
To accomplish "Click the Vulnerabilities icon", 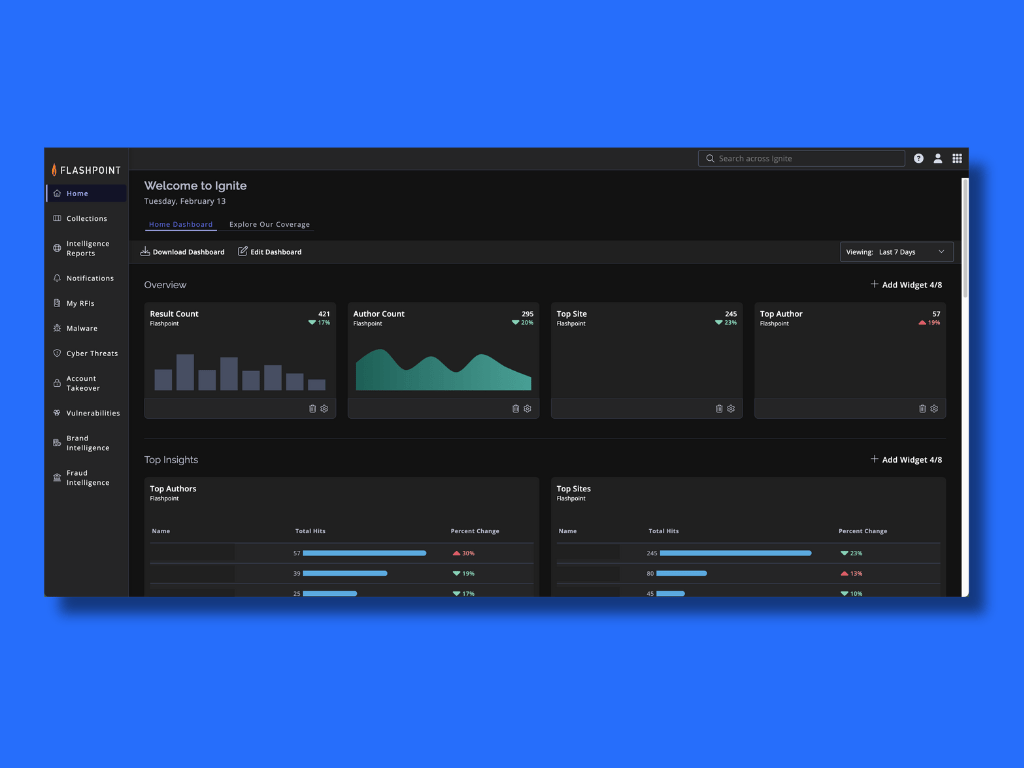I will (x=57, y=413).
